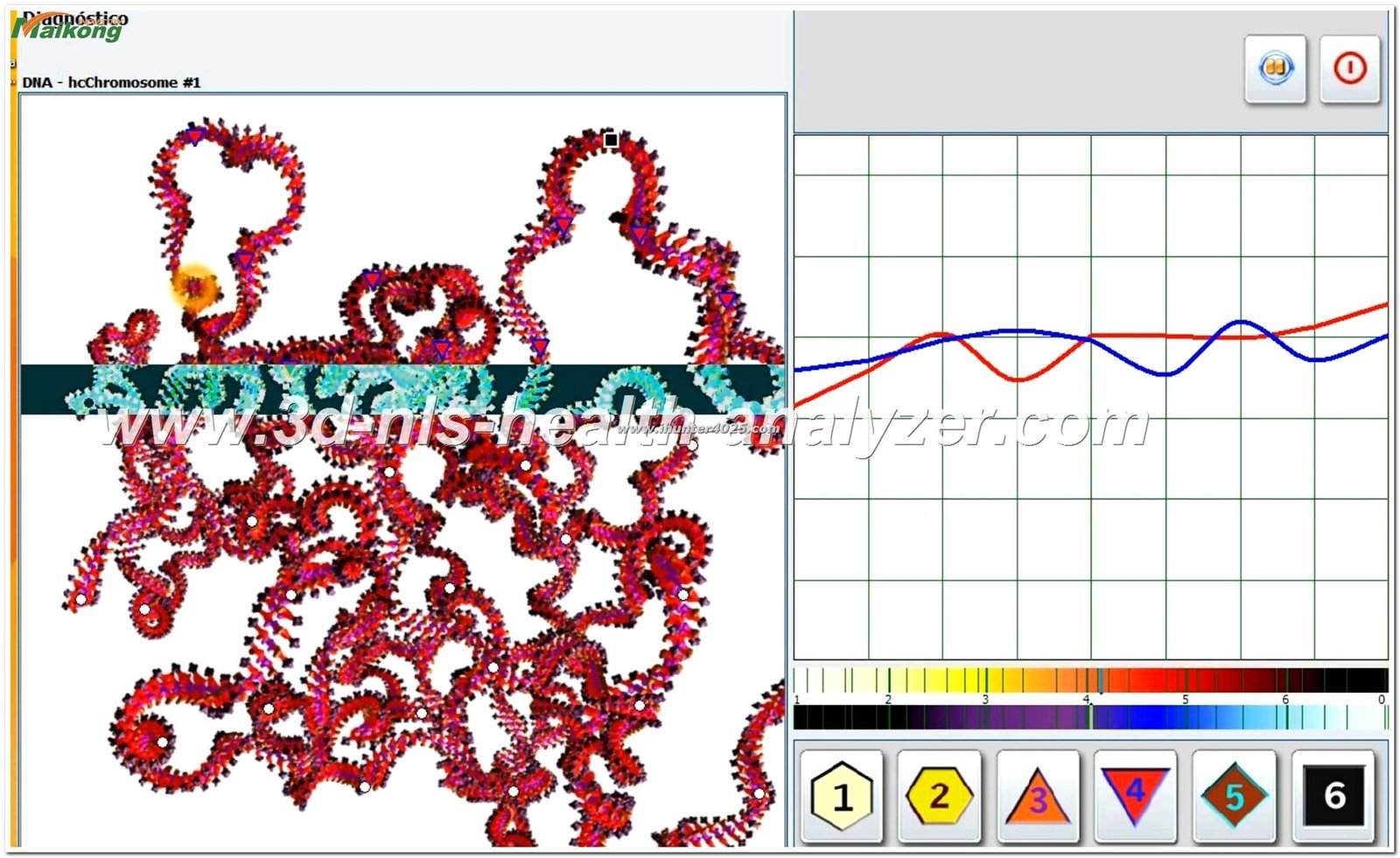
Task: Pick the red inverted triangle 4 button
Action: pyautogui.click(x=1135, y=794)
